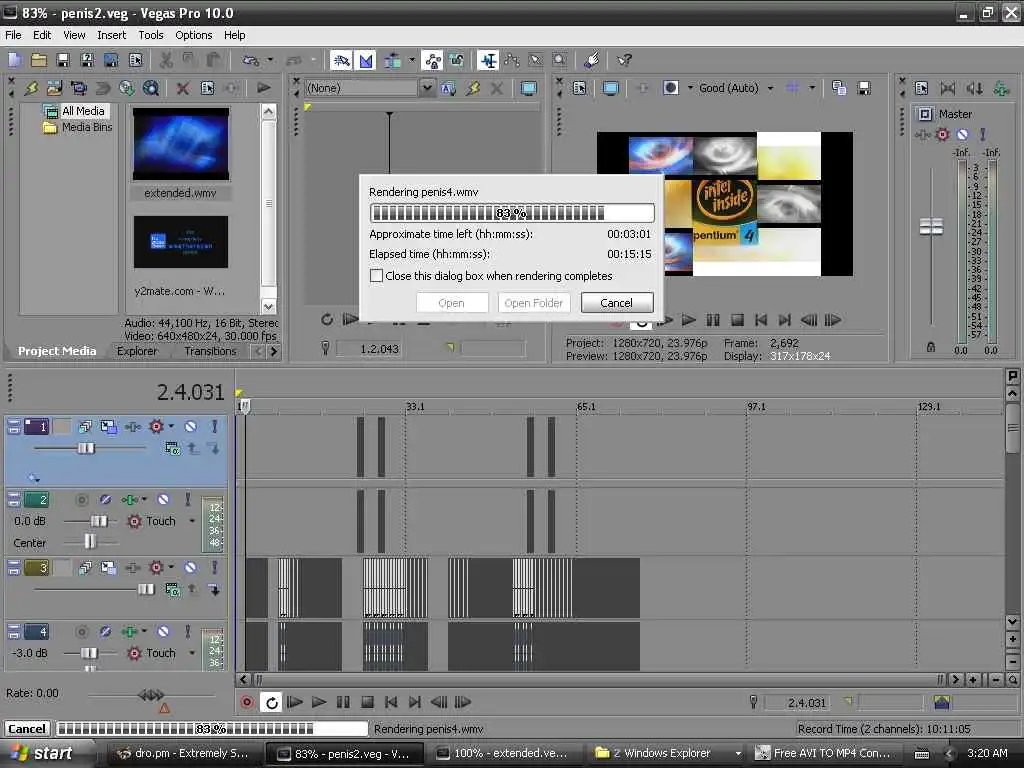Switch to the Explorer tab
Viewport: 1024px width, 768px height.
pyautogui.click(x=137, y=351)
